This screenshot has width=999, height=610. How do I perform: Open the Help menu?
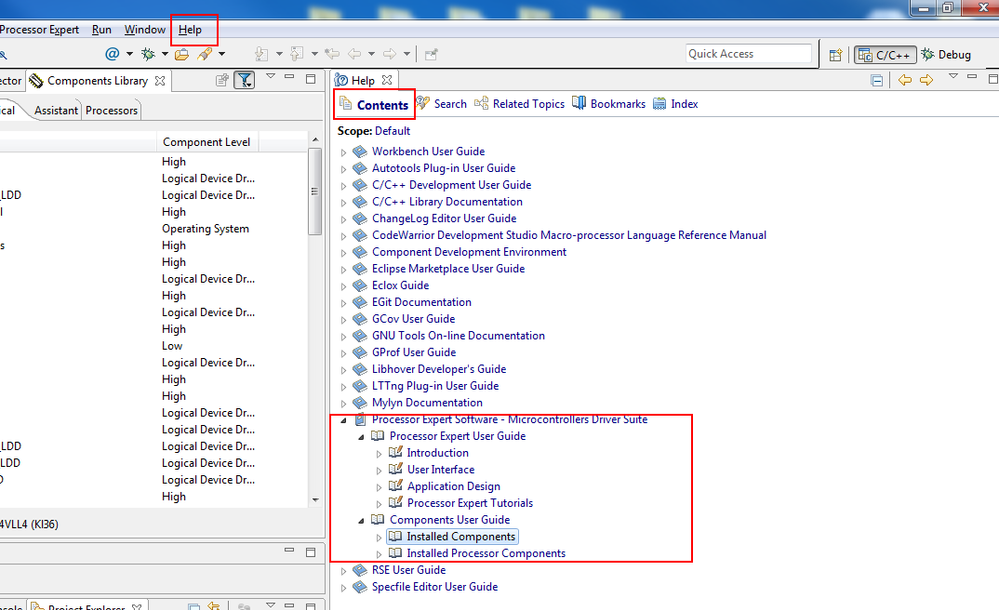pyautogui.click(x=190, y=29)
